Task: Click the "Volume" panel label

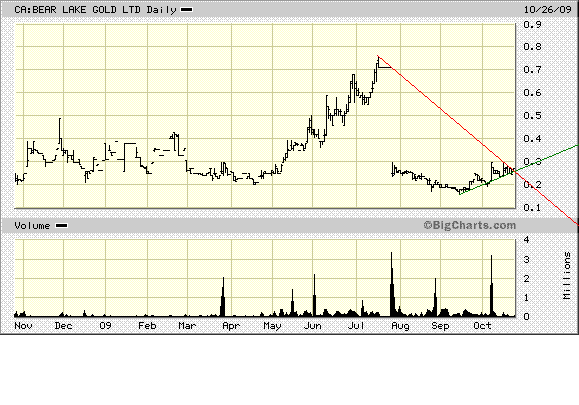Action: point(32,226)
